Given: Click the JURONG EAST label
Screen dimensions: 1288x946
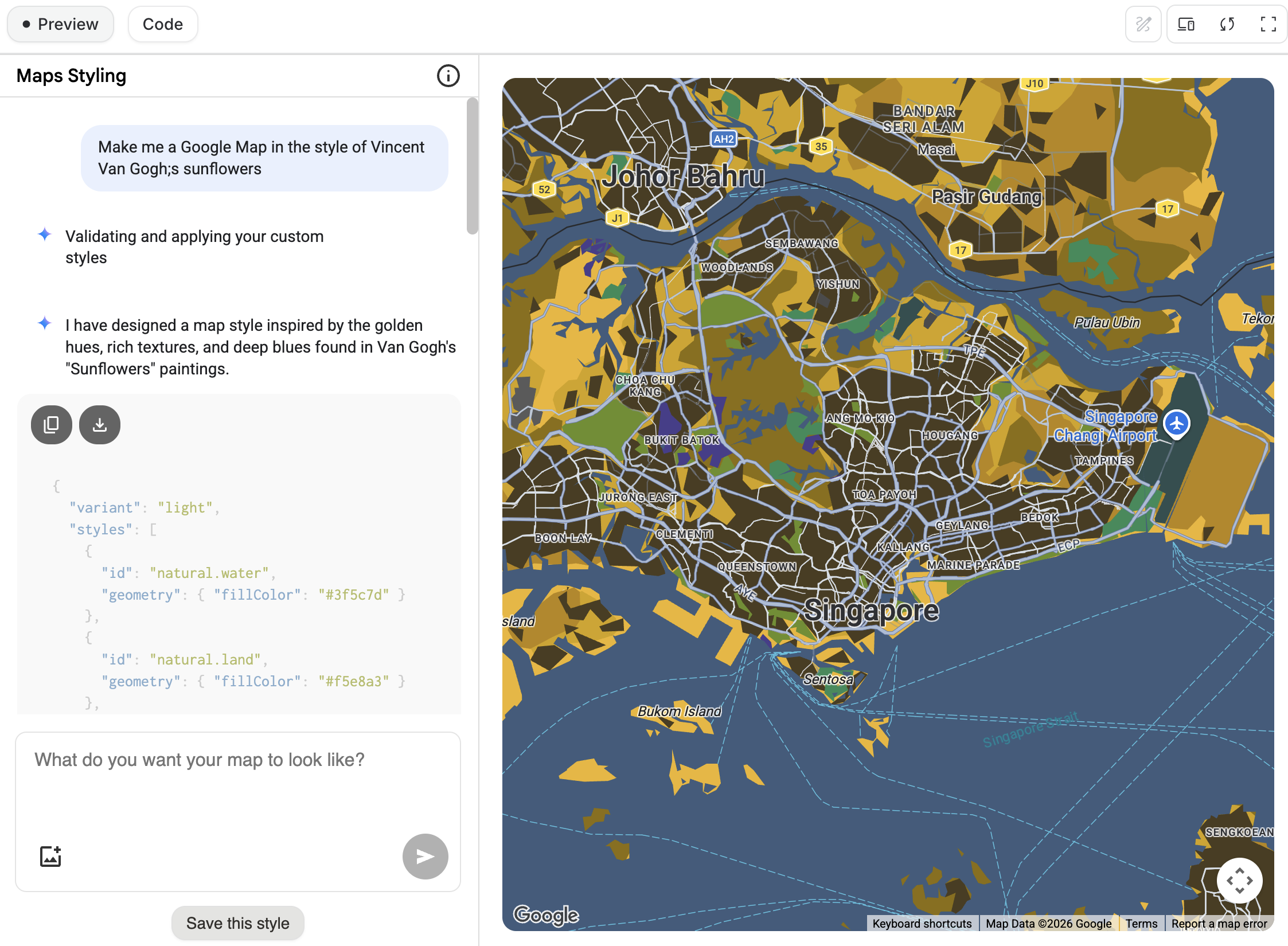Looking at the screenshot, I should [x=638, y=498].
